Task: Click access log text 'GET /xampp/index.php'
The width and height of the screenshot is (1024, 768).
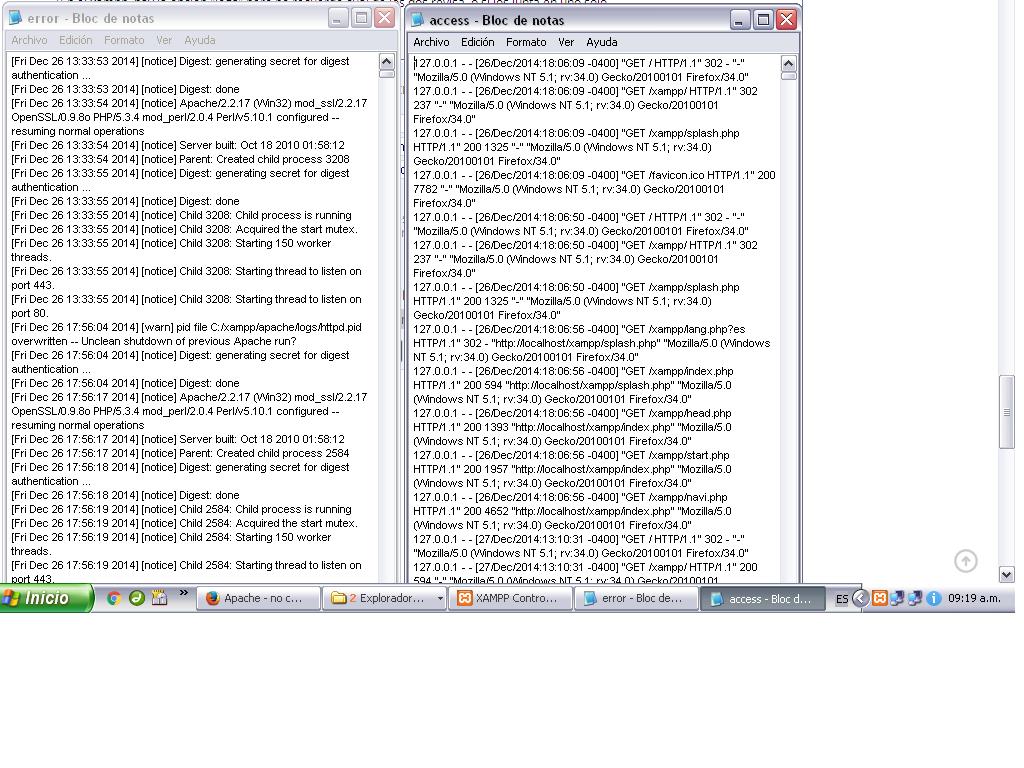Action: click(x=679, y=371)
